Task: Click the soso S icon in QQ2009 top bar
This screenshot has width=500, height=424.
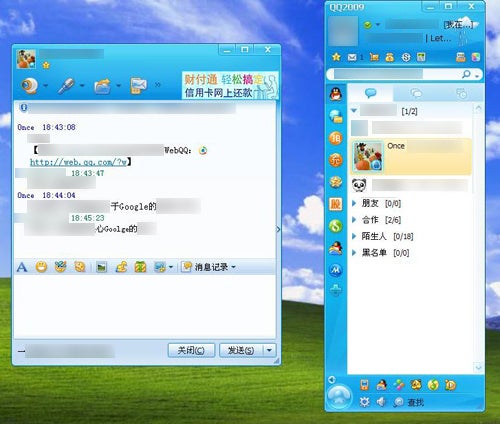Action: (x=406, y=57)
